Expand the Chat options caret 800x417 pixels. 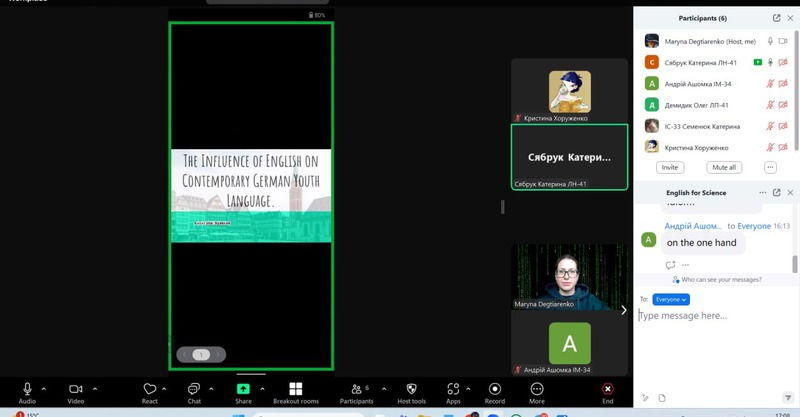(211, 389)
